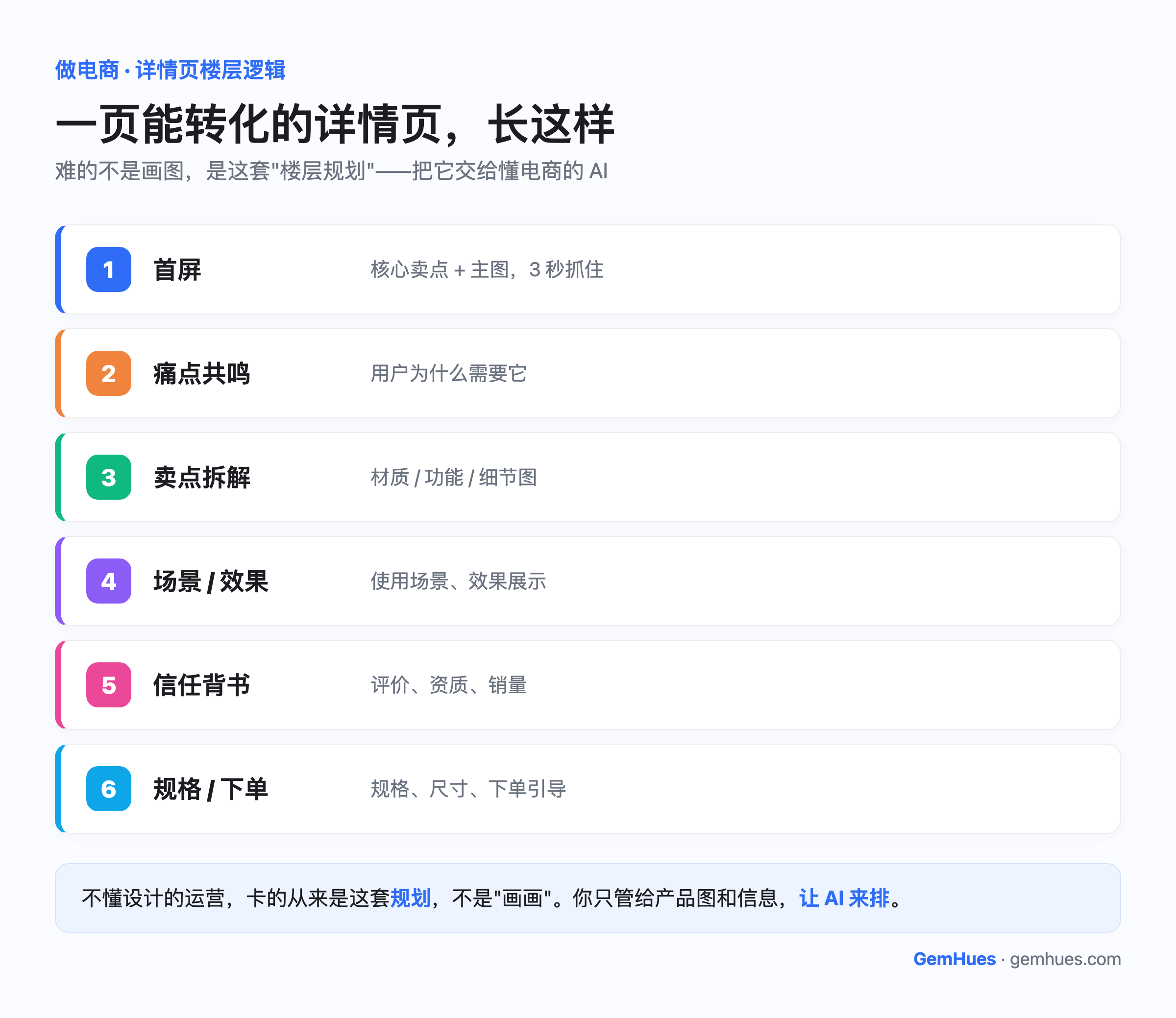The height and width of the screenshot is (1018, 1176).
Task: Click the text 不懂设计的运营 in the note box
Action: pos(153,898)
